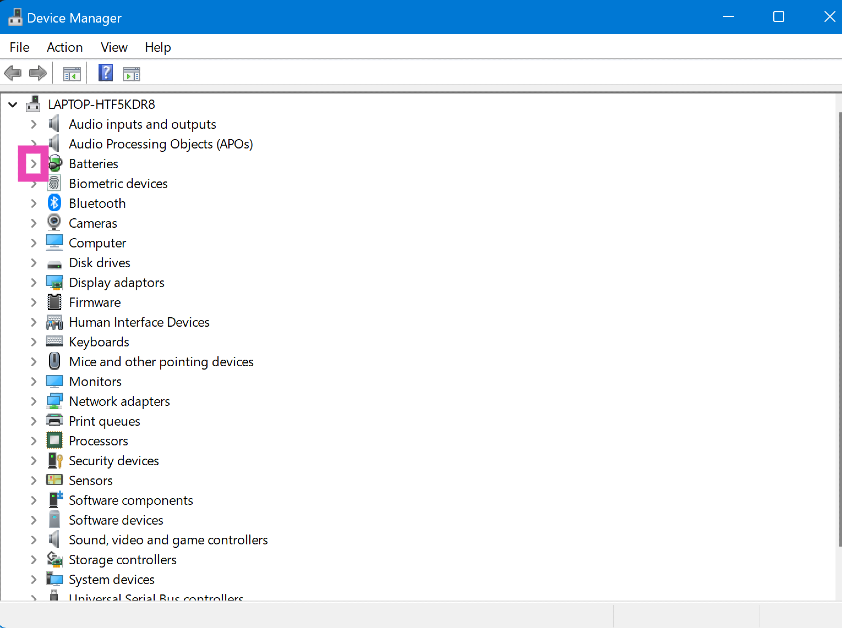Open the View menu

click(x=114, y=47)
